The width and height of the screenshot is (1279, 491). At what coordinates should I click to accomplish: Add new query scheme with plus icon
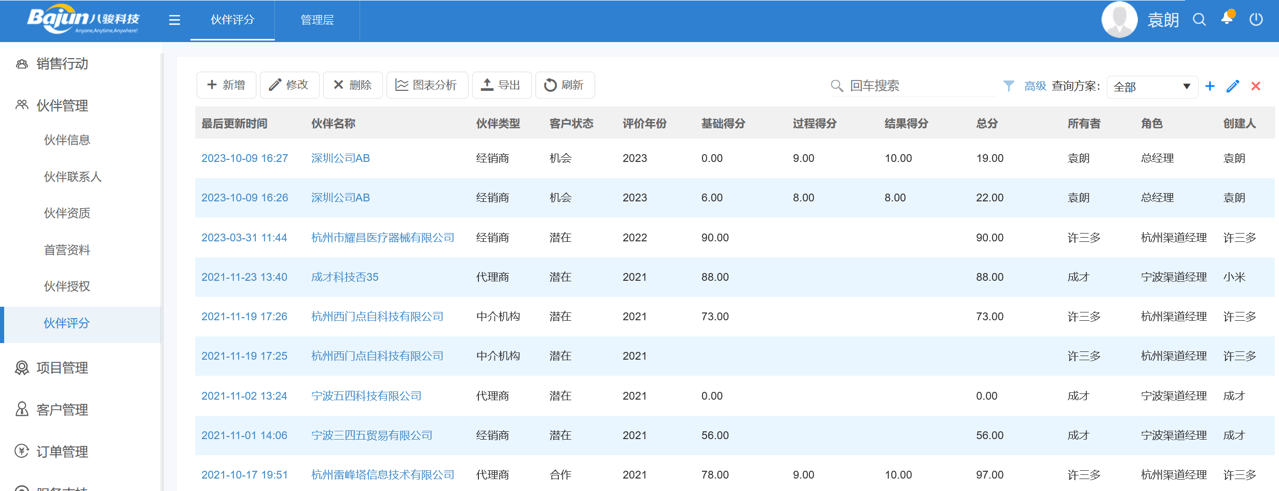coord(1210,86)
